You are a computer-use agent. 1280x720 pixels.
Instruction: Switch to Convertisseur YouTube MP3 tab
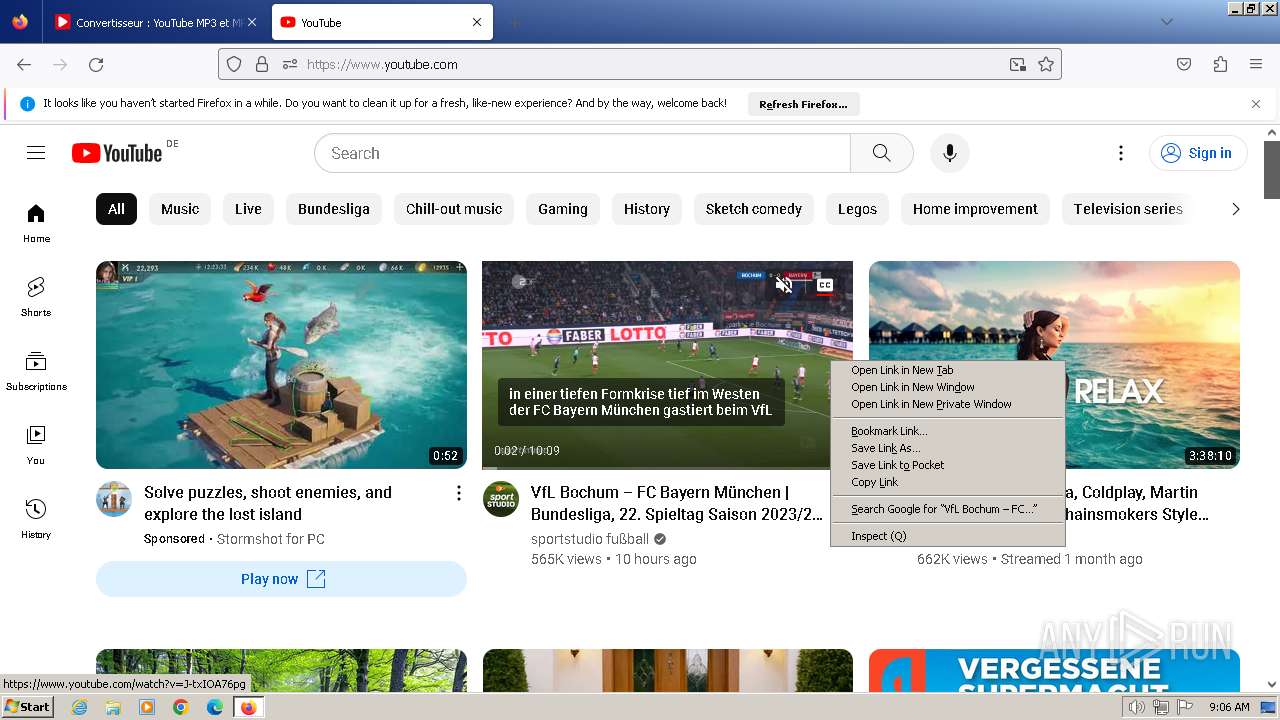pyautogui.click(x=157, y=22)
